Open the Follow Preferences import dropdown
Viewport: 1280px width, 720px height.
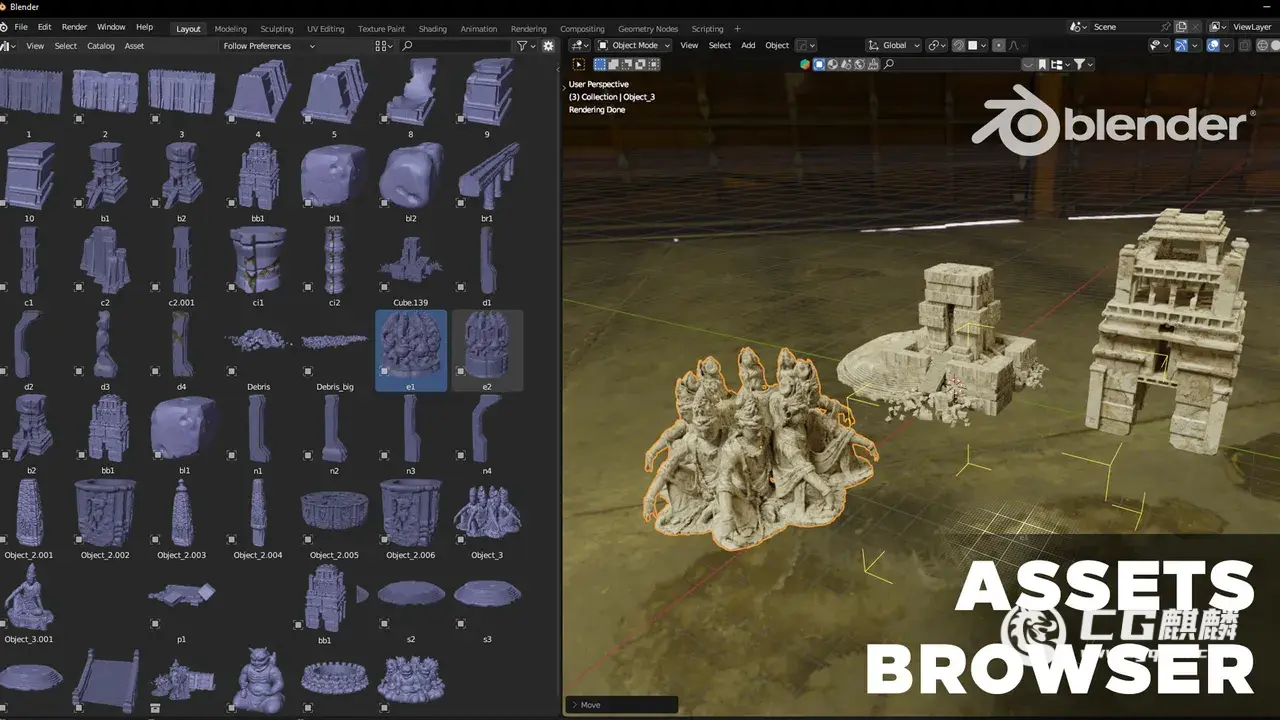[x=268, y=46]
